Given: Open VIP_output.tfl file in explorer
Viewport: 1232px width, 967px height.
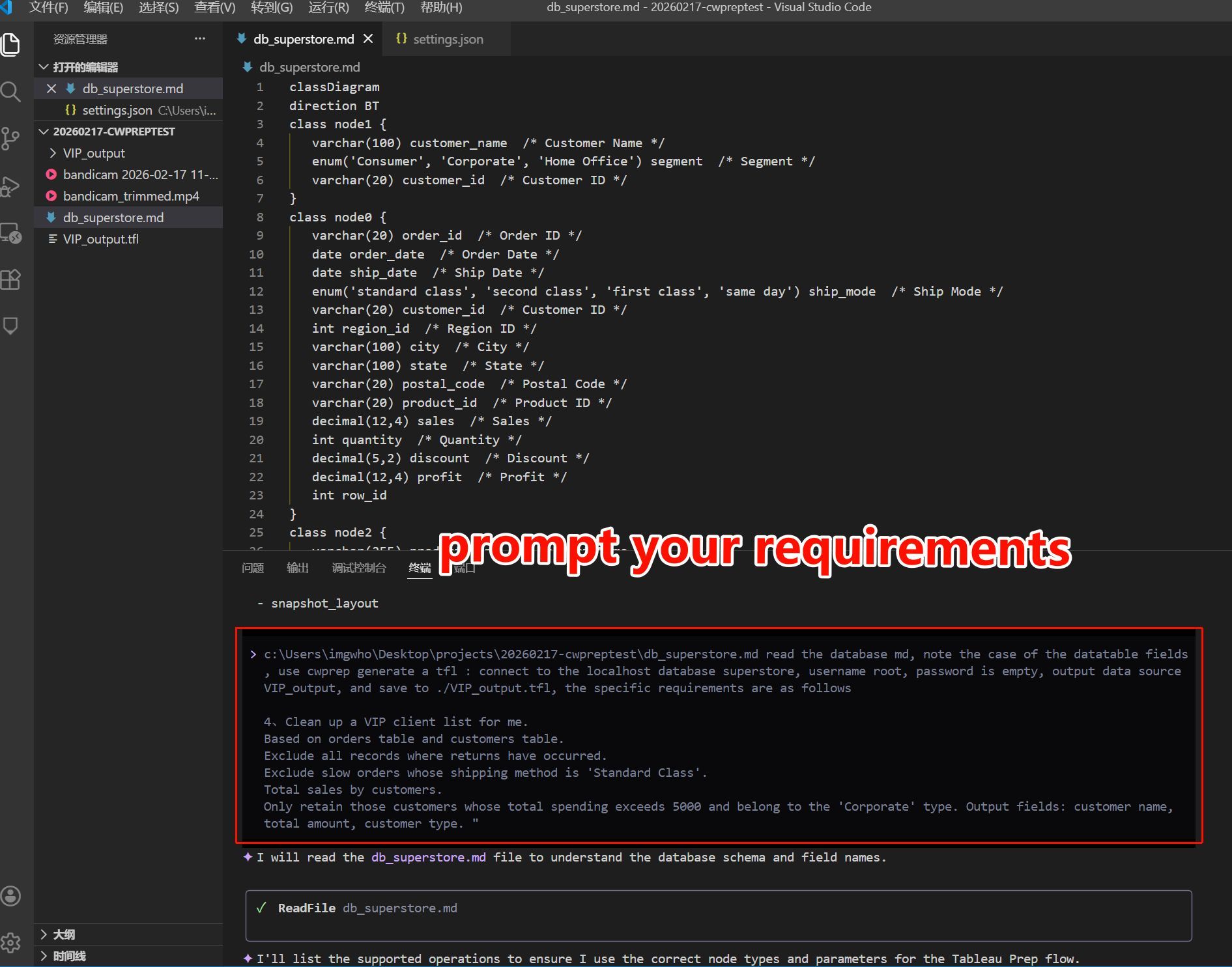Looking at the screenshot, I should [x=128, y=239].
